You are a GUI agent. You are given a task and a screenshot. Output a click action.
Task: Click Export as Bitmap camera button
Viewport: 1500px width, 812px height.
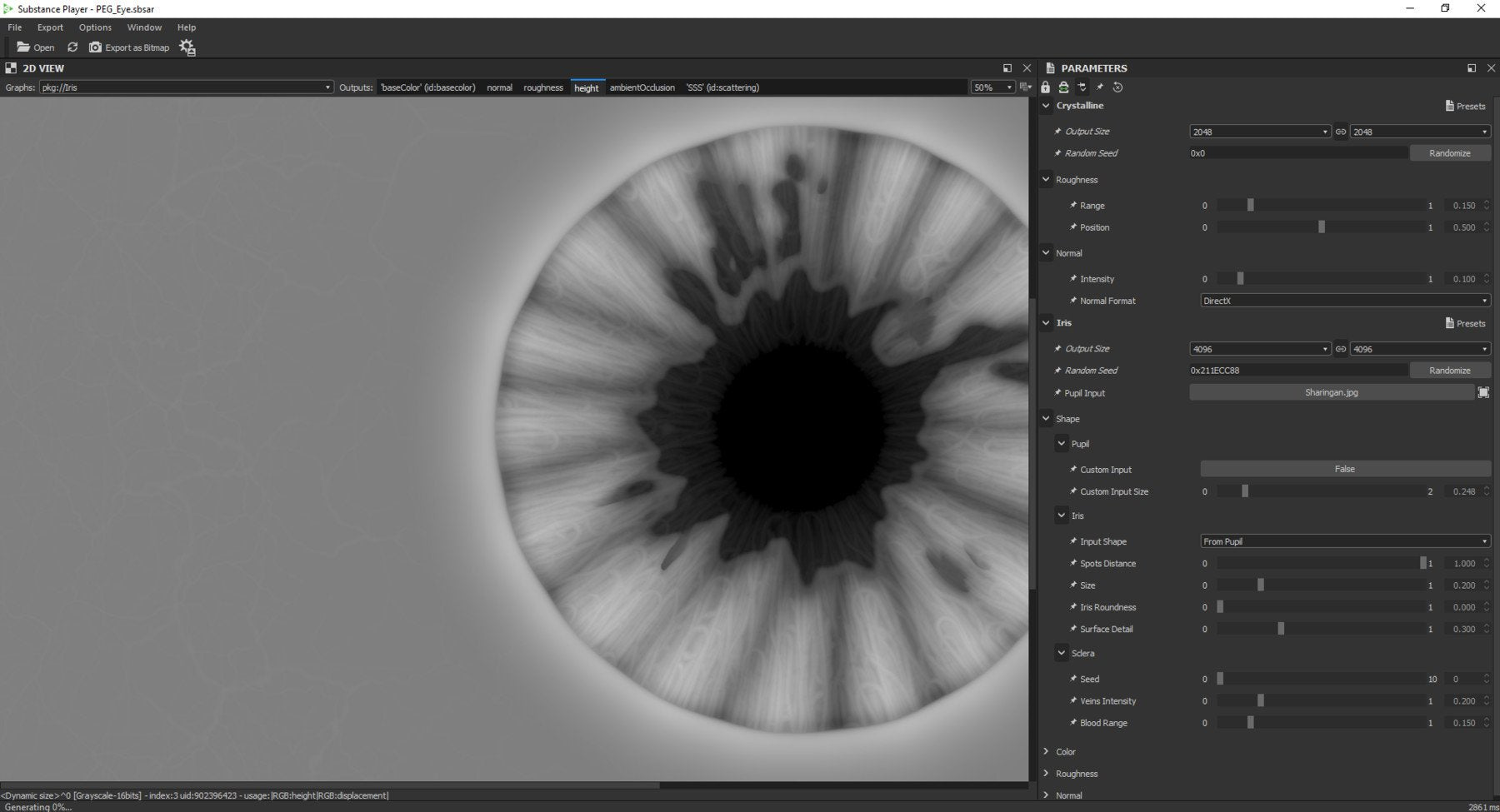coord(129,47)
